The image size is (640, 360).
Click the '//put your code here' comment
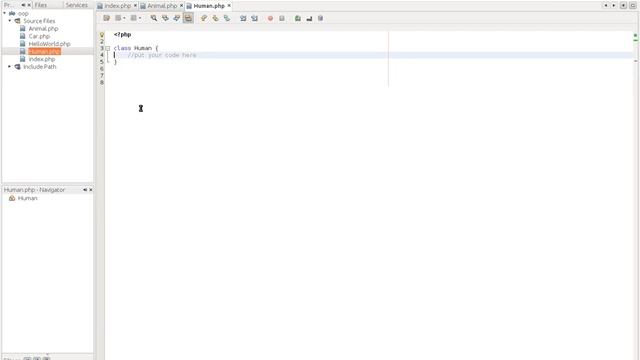coord(162,55)
